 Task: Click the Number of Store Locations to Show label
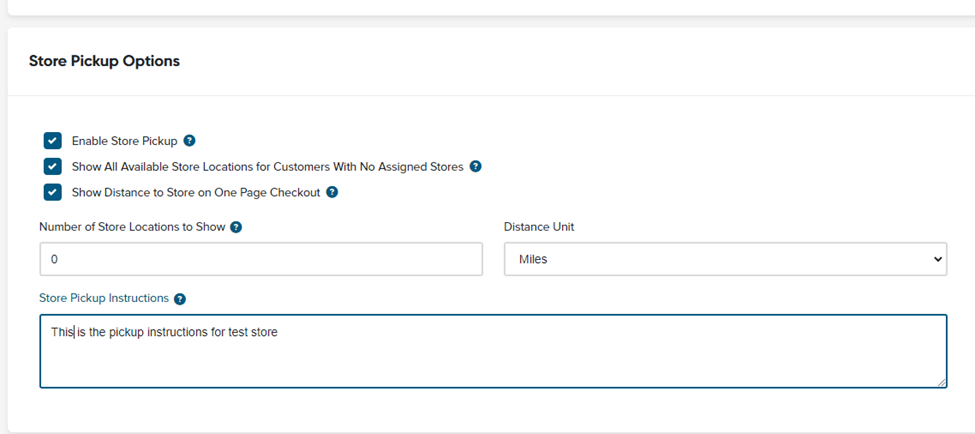pyautogui.click(x=132, y=227)
